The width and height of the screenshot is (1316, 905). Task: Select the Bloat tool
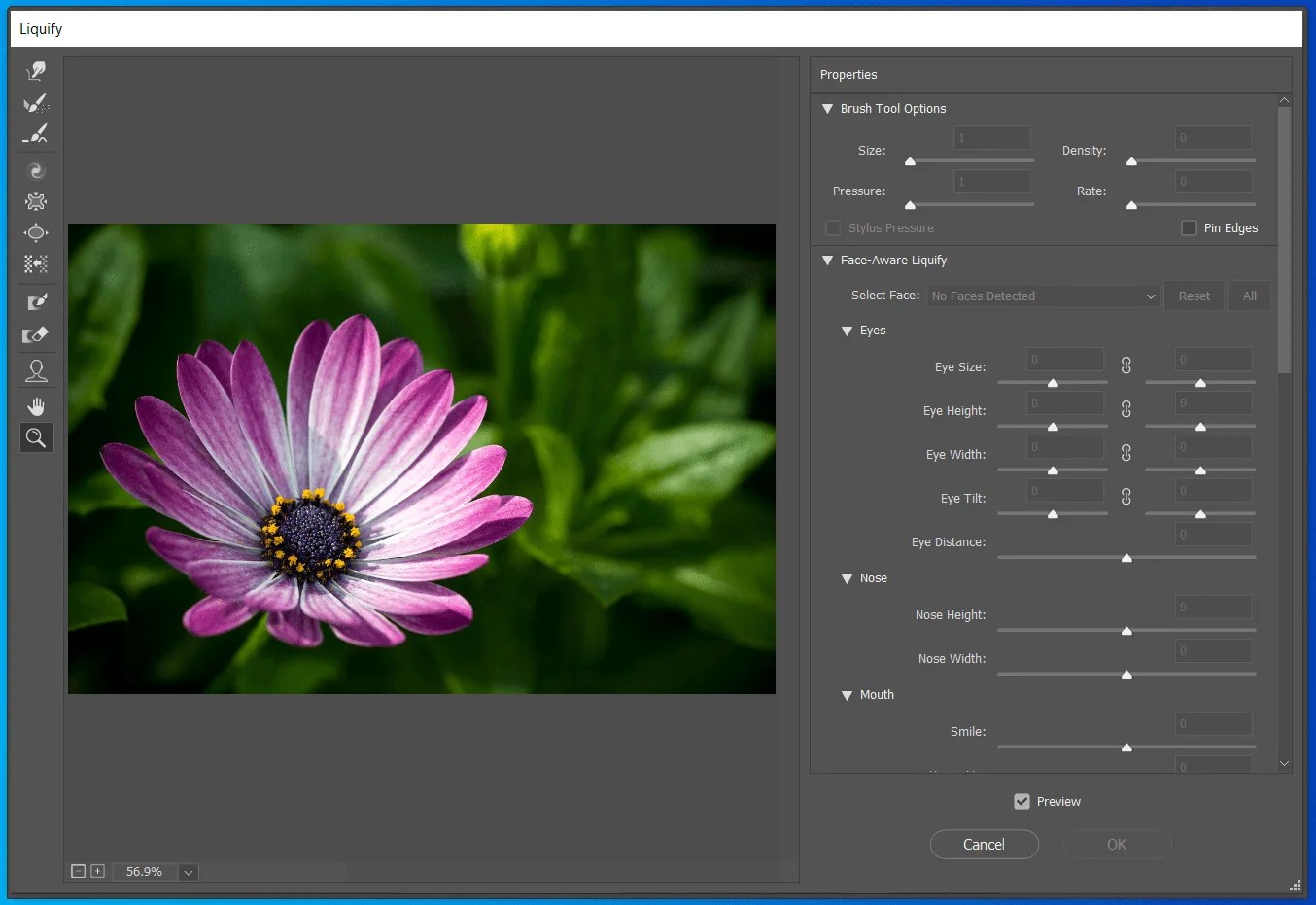pos(36,233)
